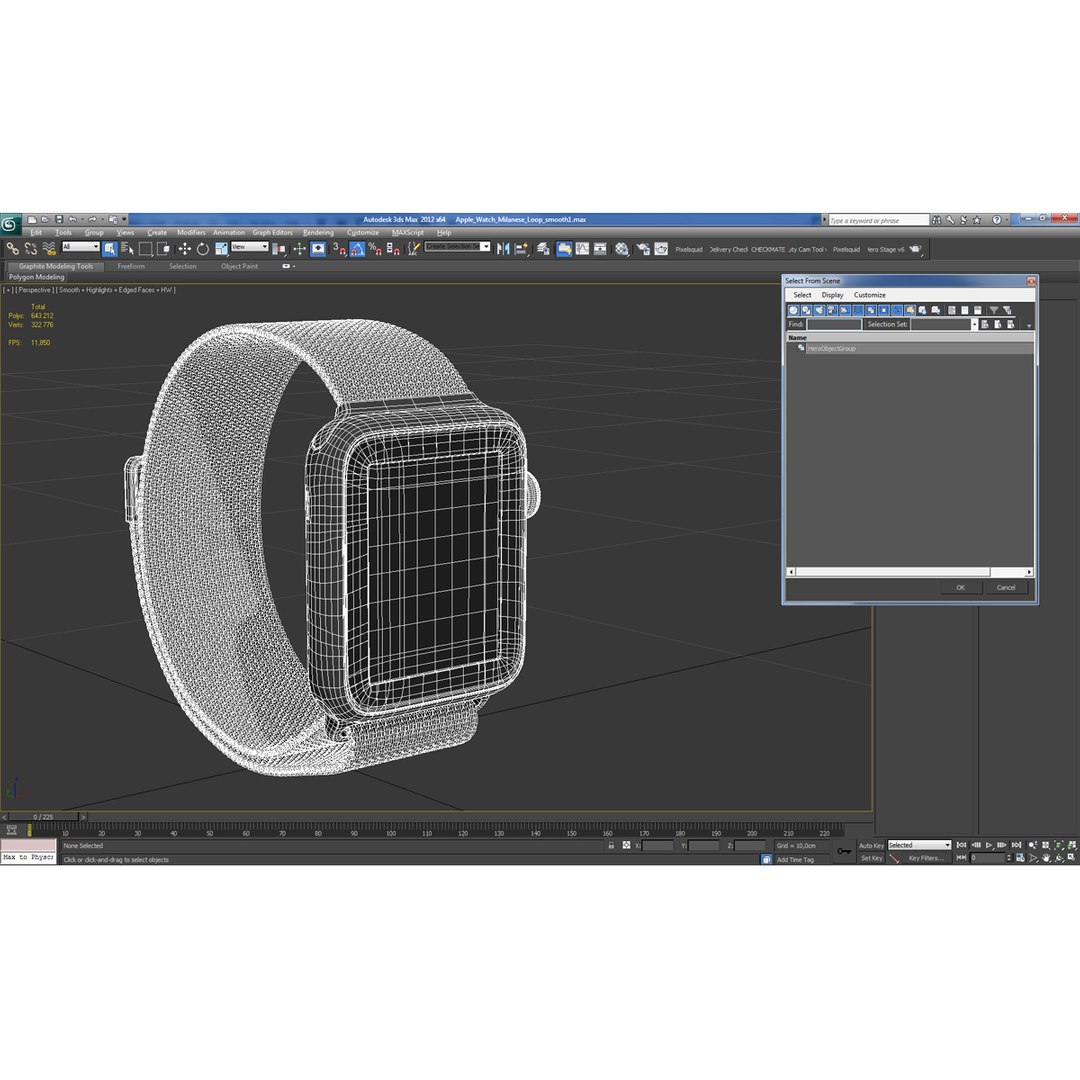Open Render Setup teapot icon
Viewport: 1080px width, 1080px height.
(x=643, y=249)
